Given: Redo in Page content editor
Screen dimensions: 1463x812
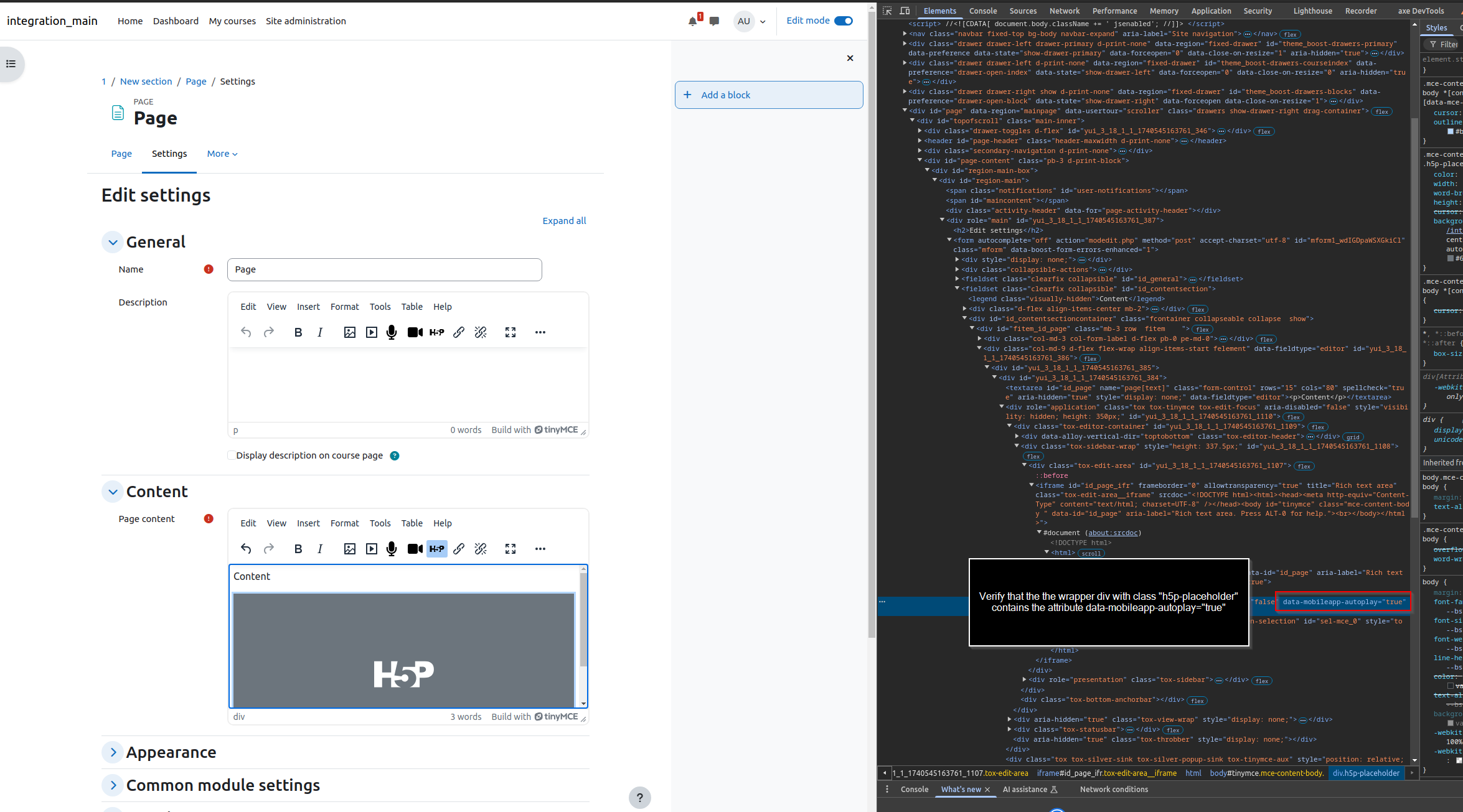Looking at the screenshot, I should coord(269,549).
